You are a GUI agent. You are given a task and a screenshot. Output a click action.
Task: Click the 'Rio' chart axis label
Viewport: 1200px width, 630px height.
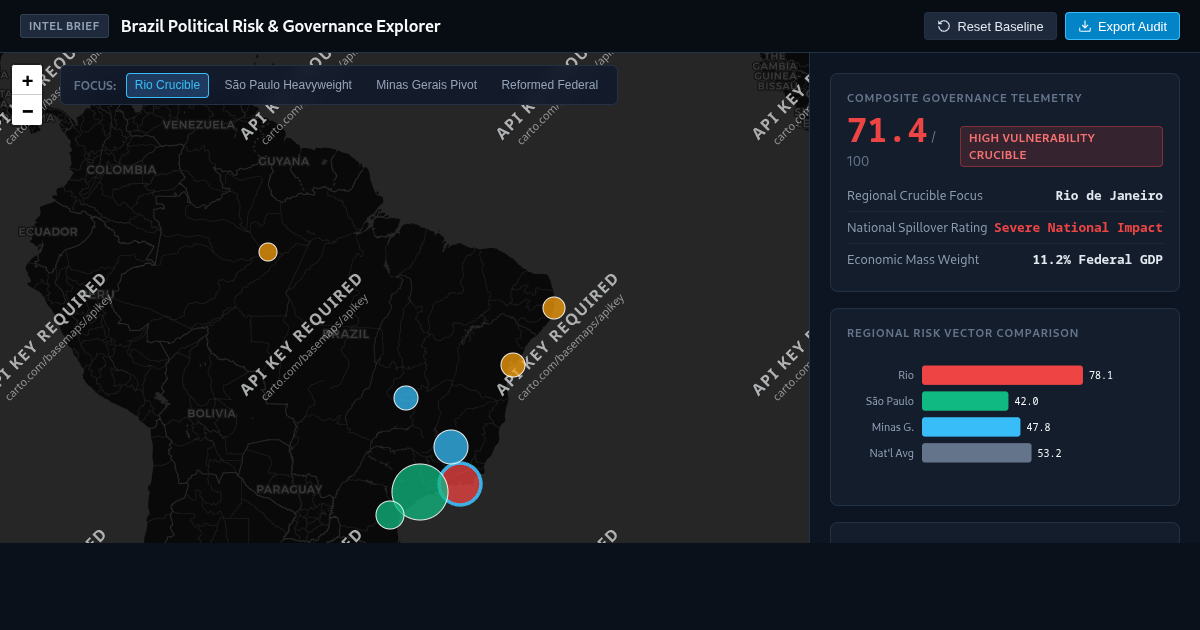pyautogui.click(x=906, y=375)
